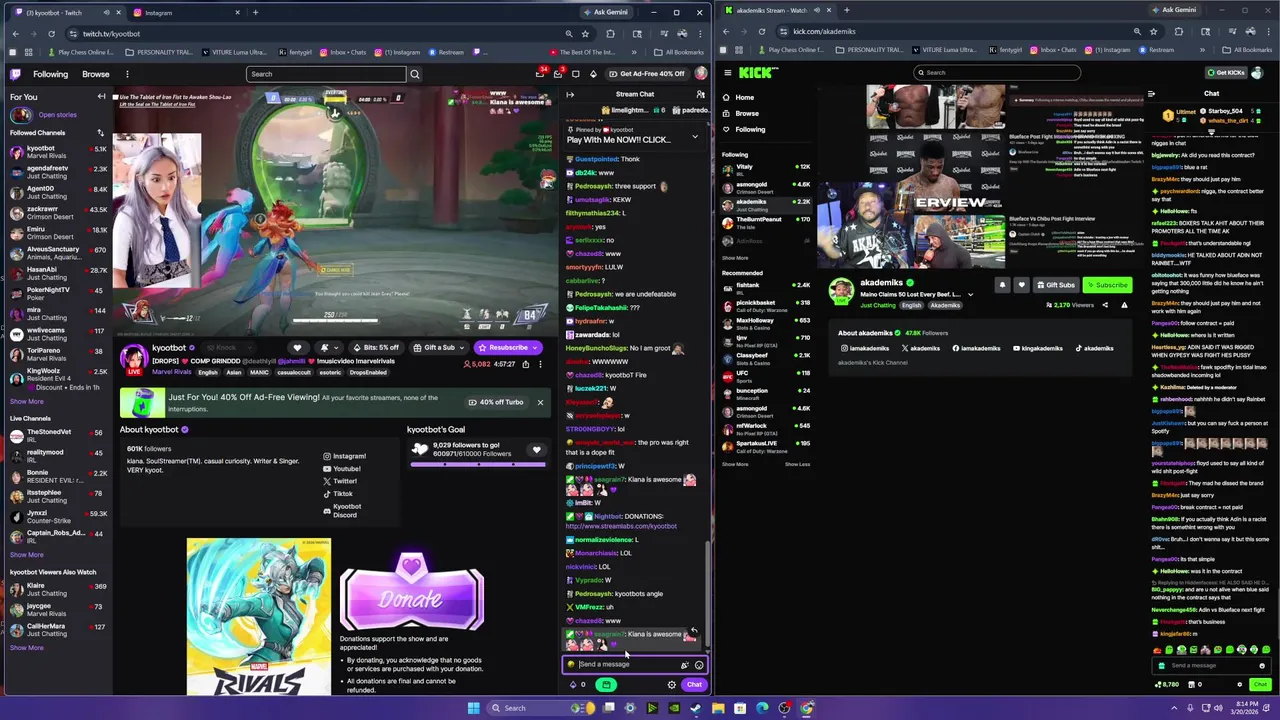Open Twitch chat settings gear
Image resolution: width=1280 pixels, height=720 pixels.
click(671, 685)
